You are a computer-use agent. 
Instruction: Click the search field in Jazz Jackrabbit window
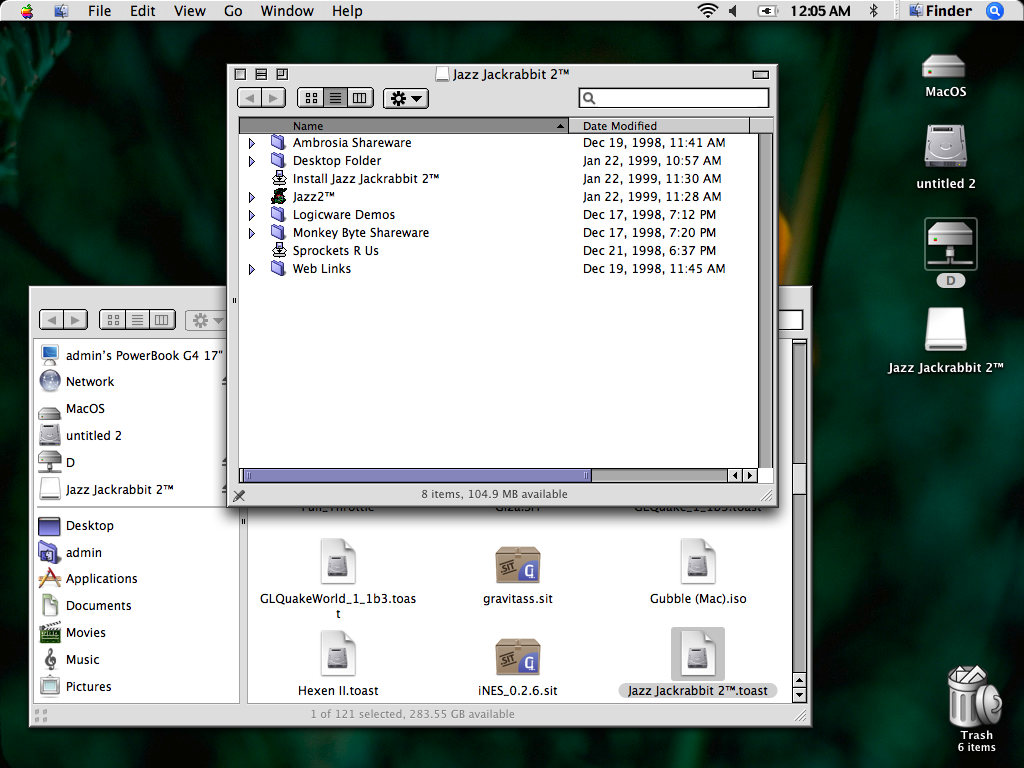click(673, 98)
